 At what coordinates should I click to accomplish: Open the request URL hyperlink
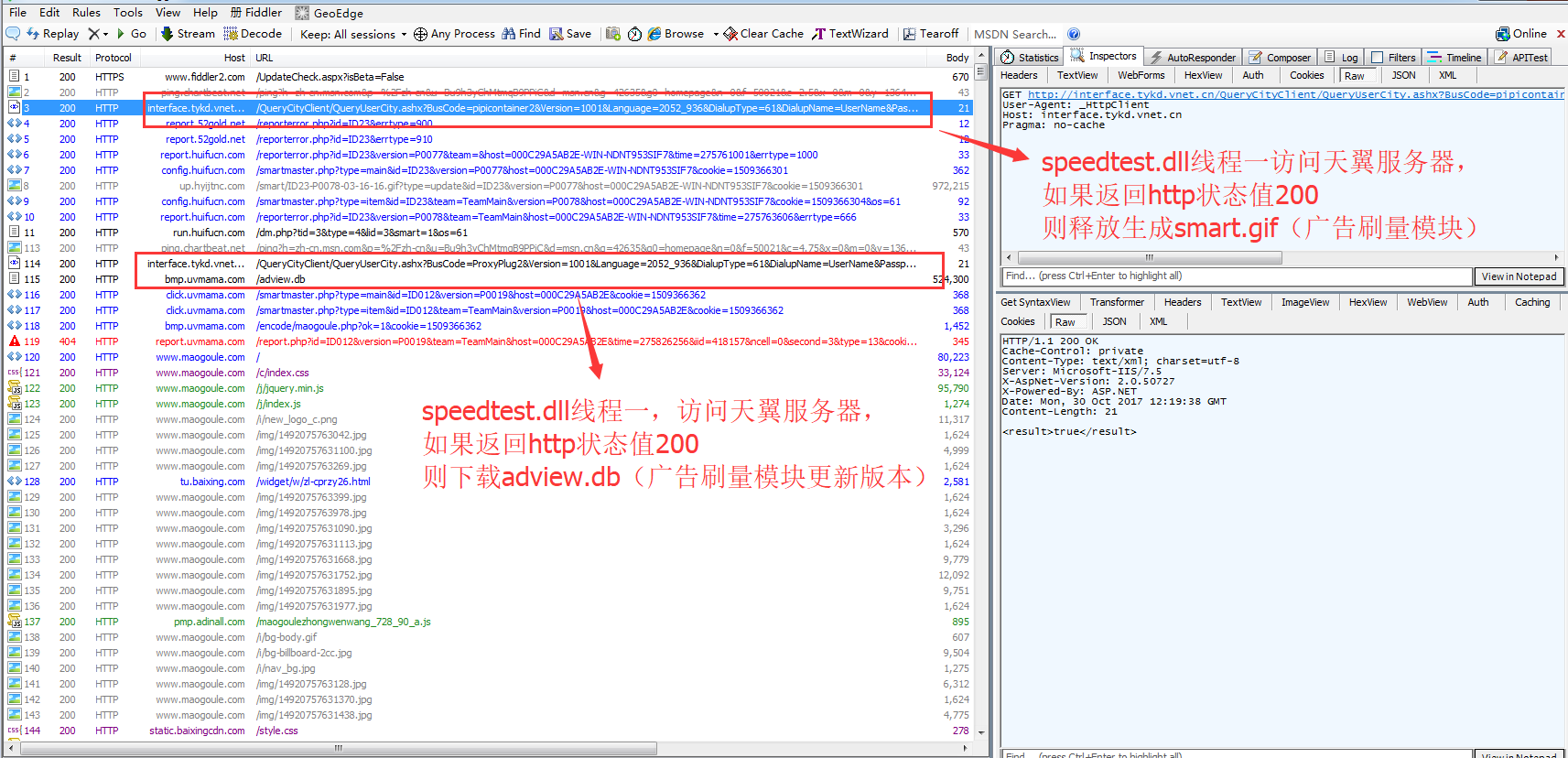tap(1295, 94)
